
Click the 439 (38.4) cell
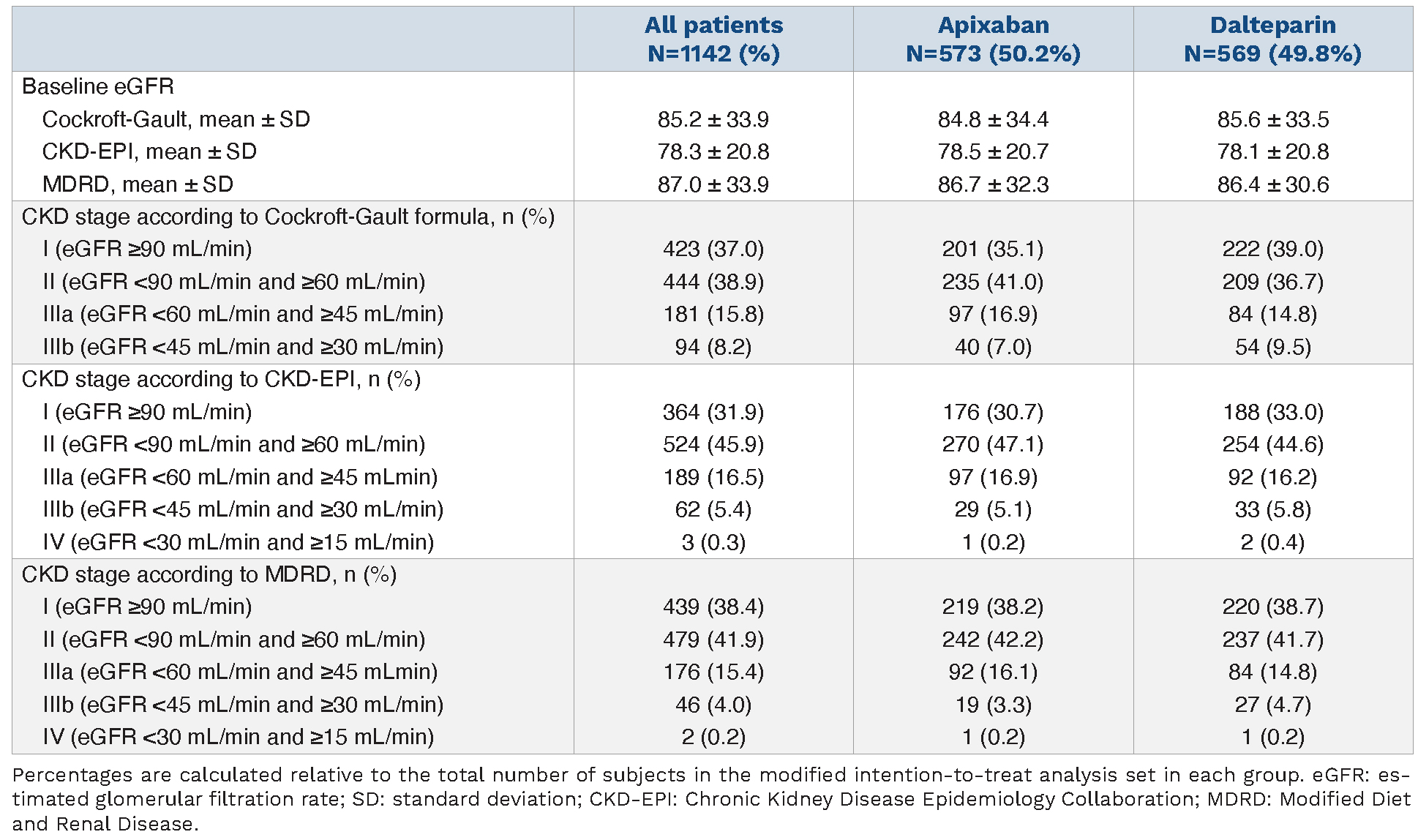click(713, 607)
